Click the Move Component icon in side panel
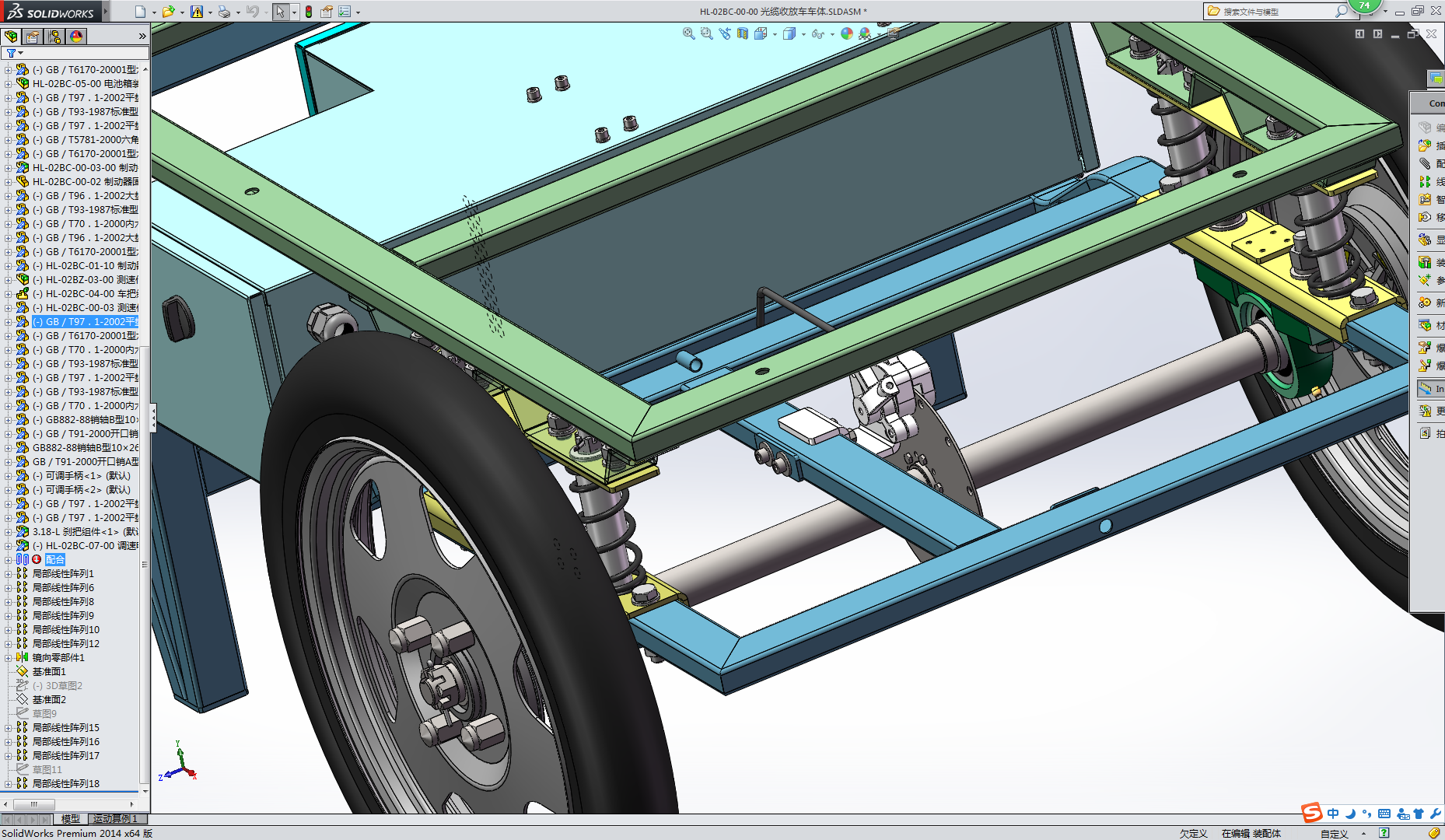 click(x=1425, y=217)
